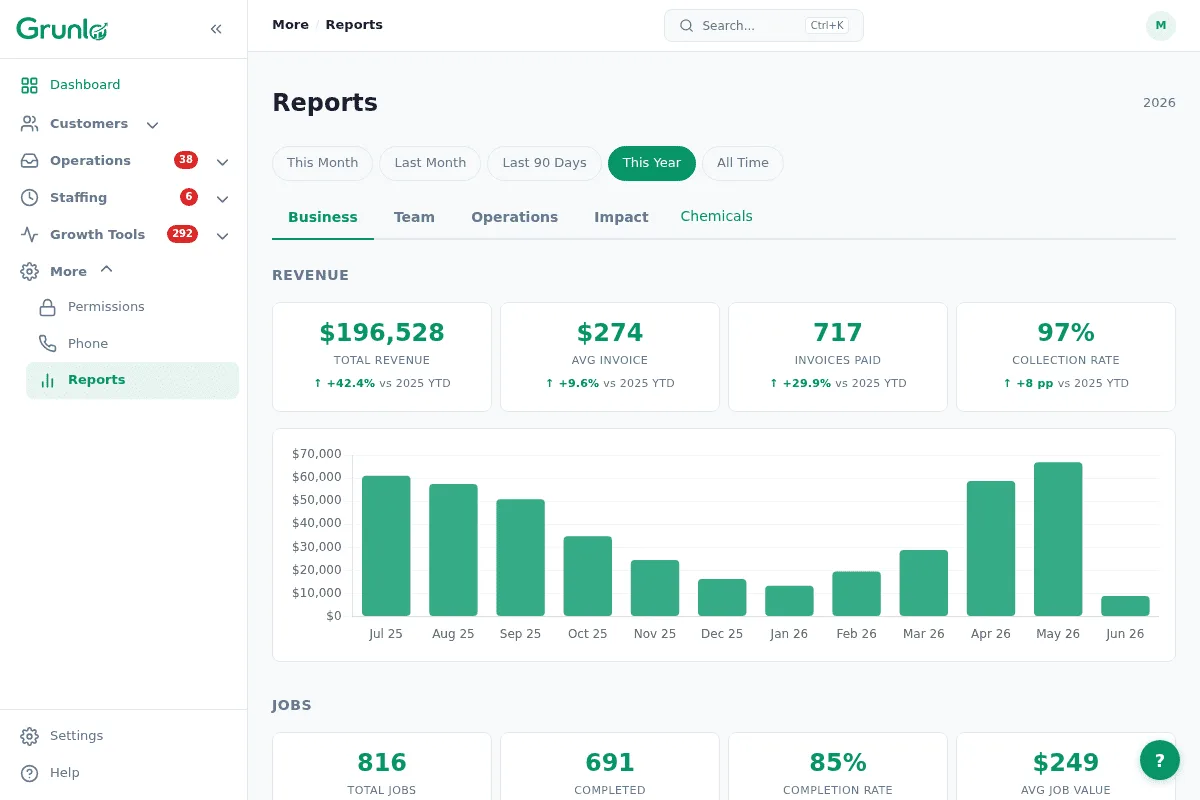Click the +8 pp vs 2025 YTD text
Viewport: 1200px width, 800px height.
click(x=1066, y=383)
